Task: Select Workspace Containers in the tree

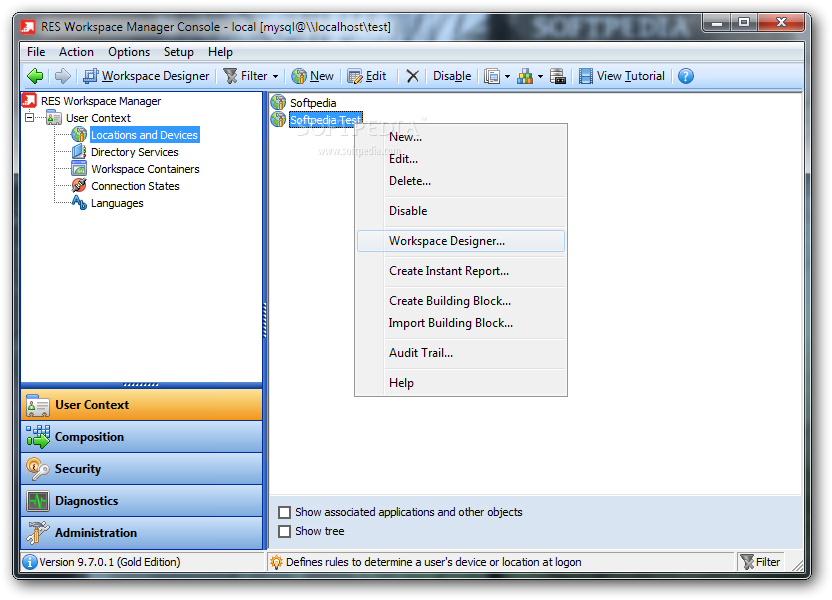Action: tap(145, 169)
